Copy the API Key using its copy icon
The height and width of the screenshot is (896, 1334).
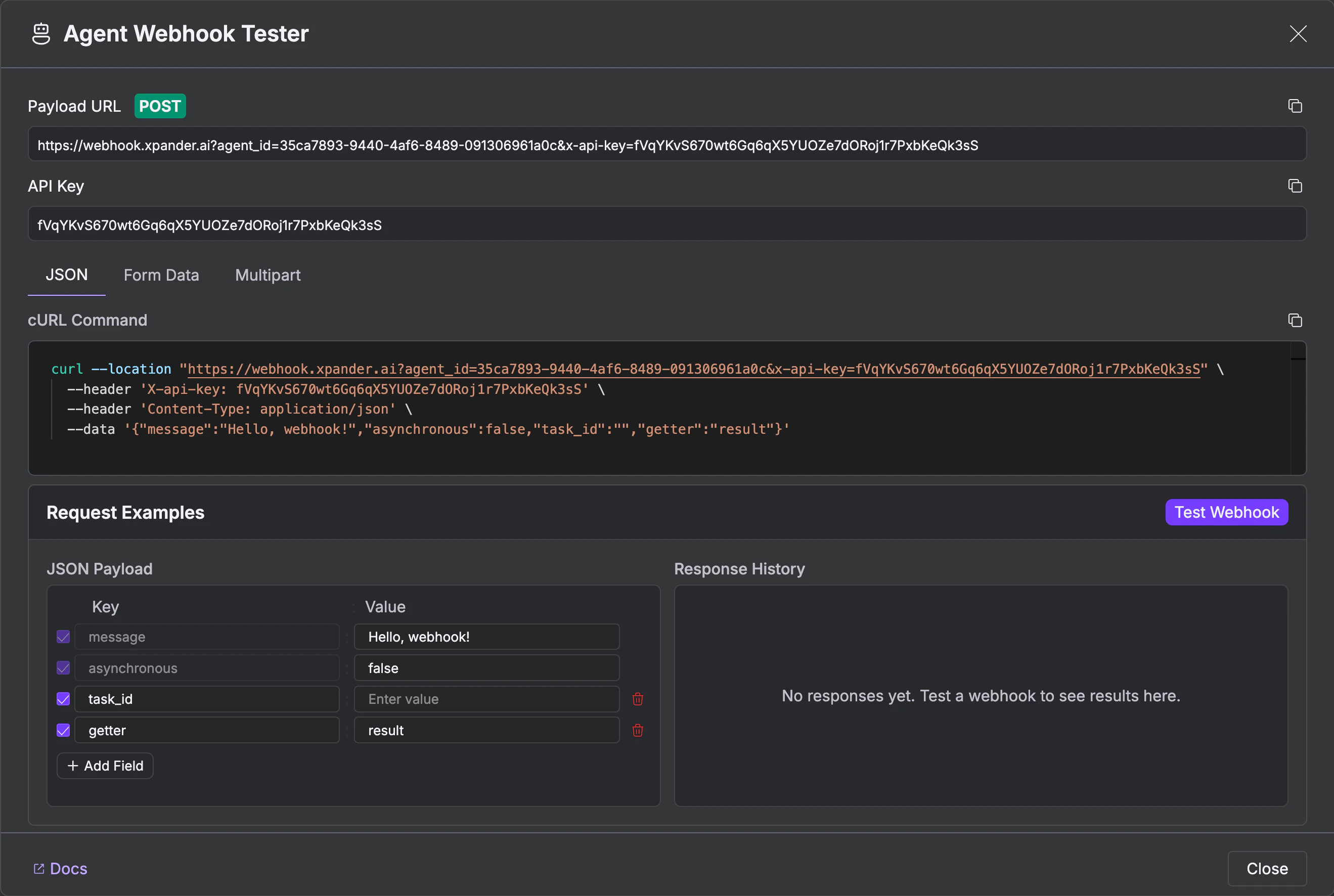click(1295, 186)
